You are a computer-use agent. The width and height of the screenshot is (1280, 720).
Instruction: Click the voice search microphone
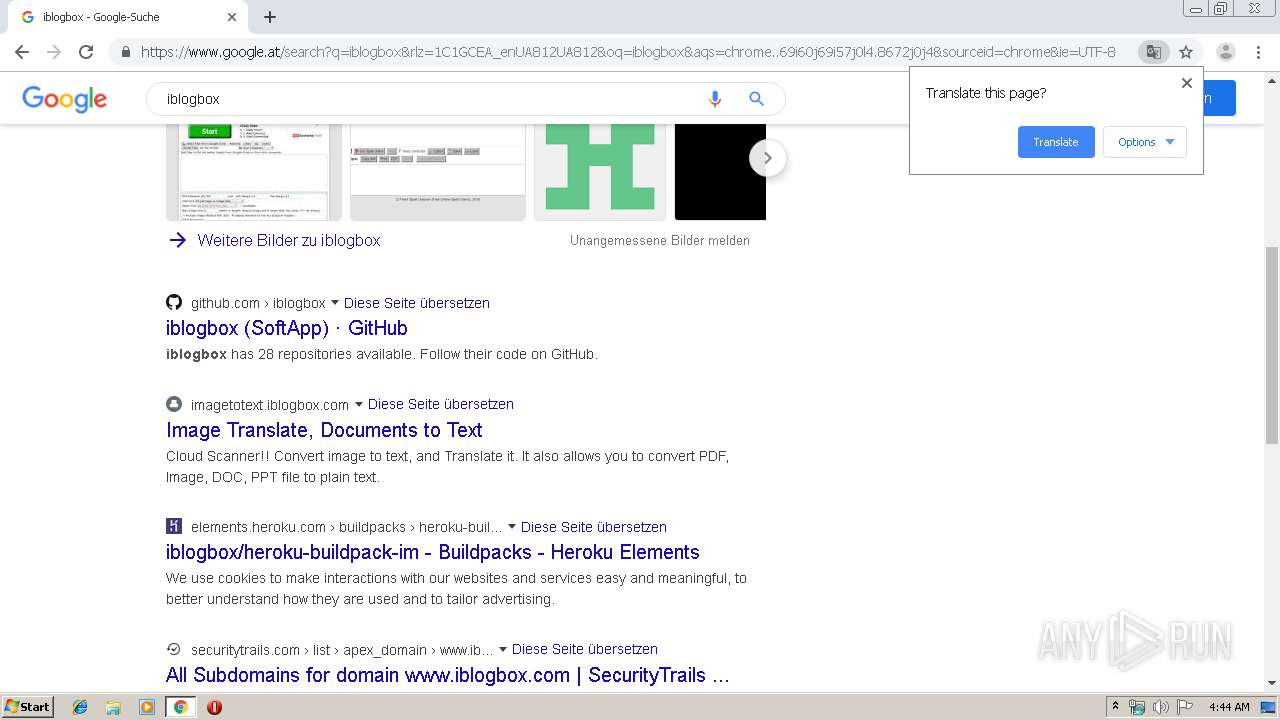point(714,99)
